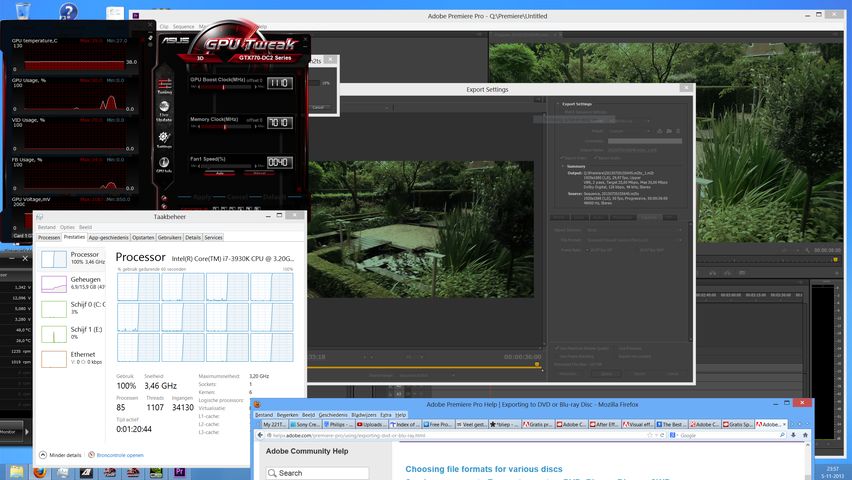The width and height of the screenshot is (852, 480).
Task: Click the Broncontrole openen link
Action: click(116, 455)
